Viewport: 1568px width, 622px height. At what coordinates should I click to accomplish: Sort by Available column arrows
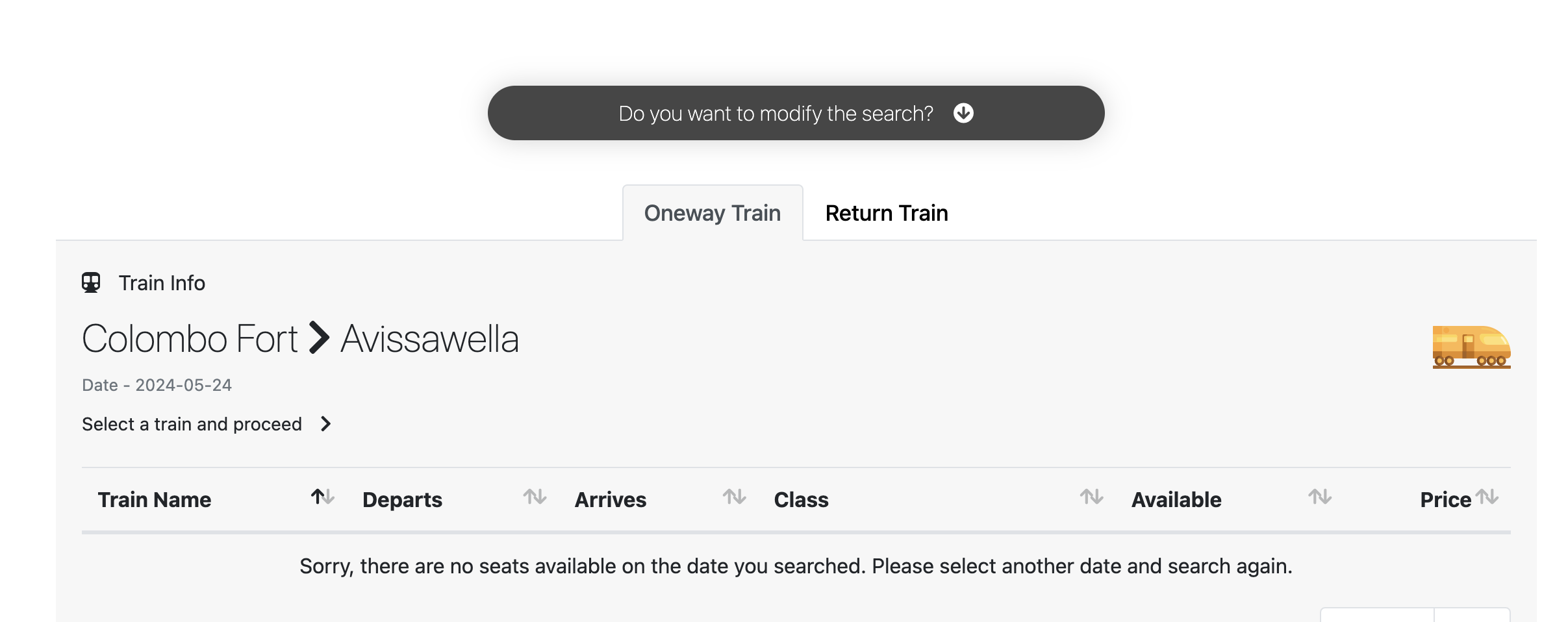[x=1319, y=497]
